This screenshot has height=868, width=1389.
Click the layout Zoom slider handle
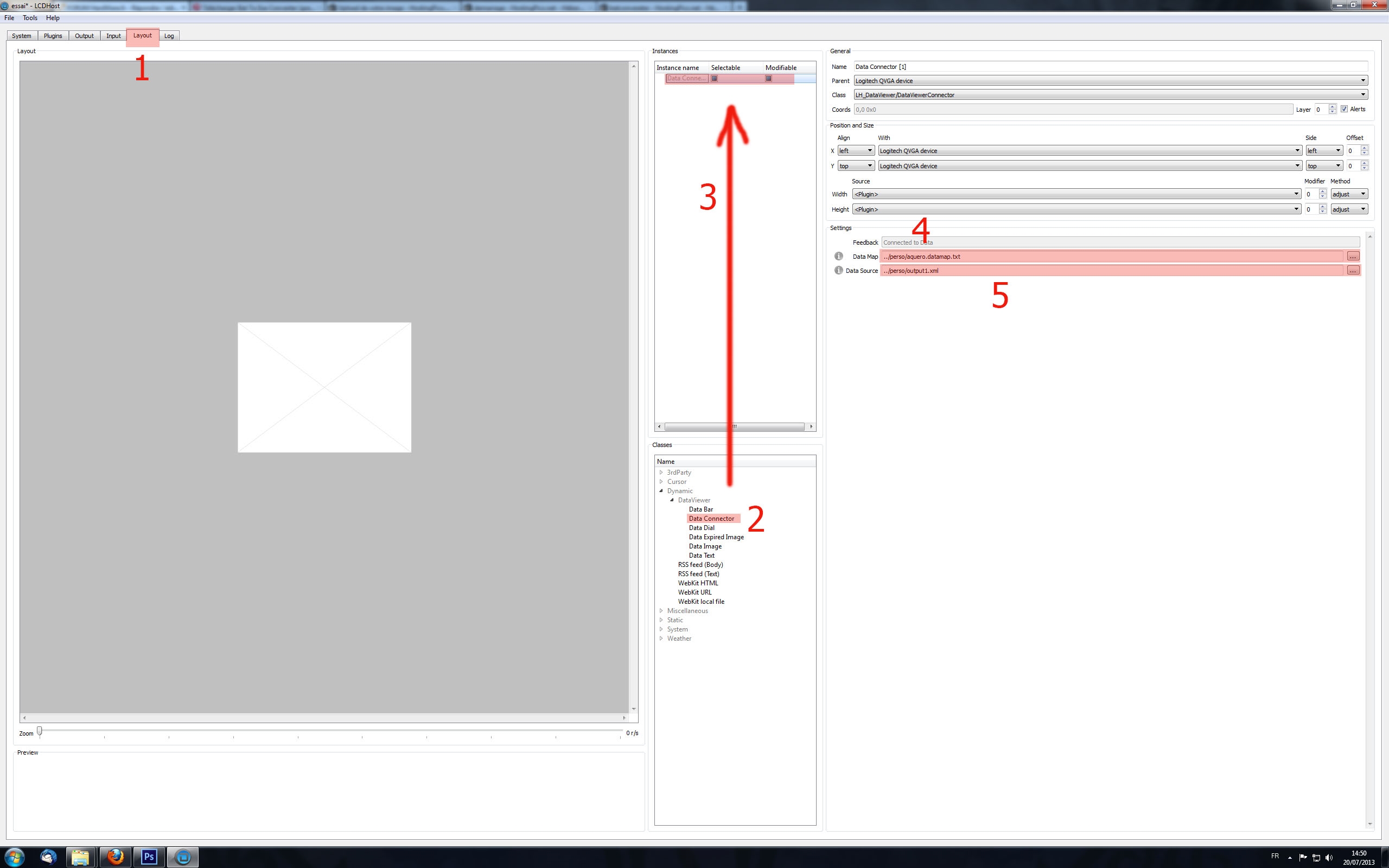[40, 731]
